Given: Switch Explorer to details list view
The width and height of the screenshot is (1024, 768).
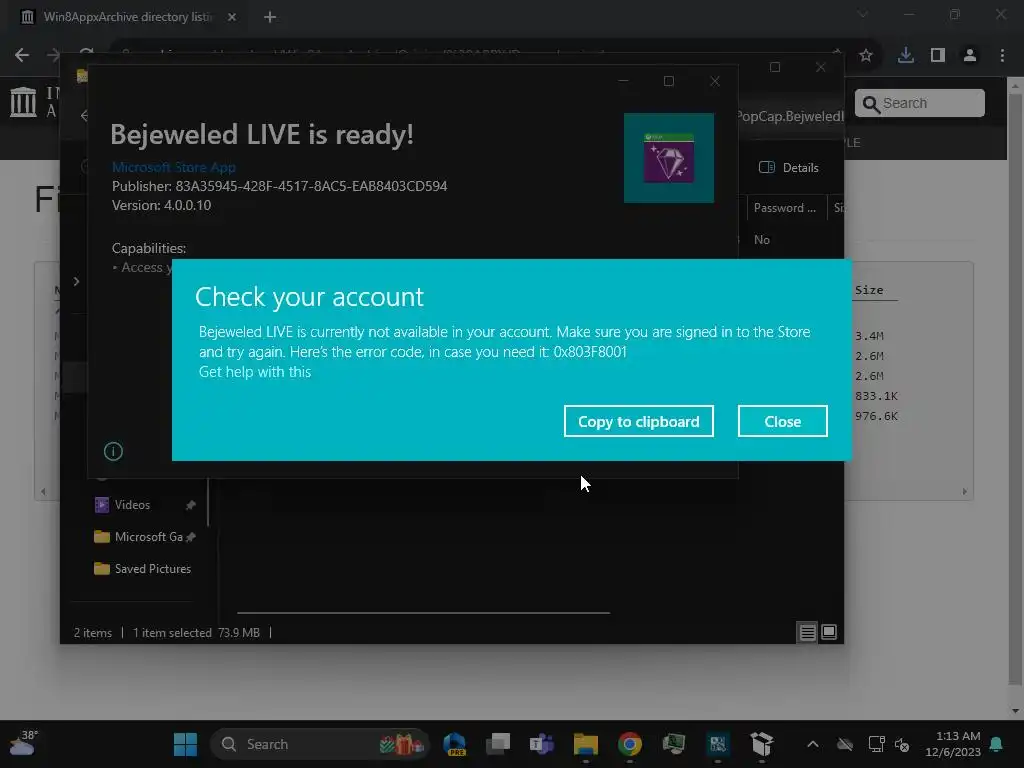Looking at the screenshot, I should click(807, 632).
